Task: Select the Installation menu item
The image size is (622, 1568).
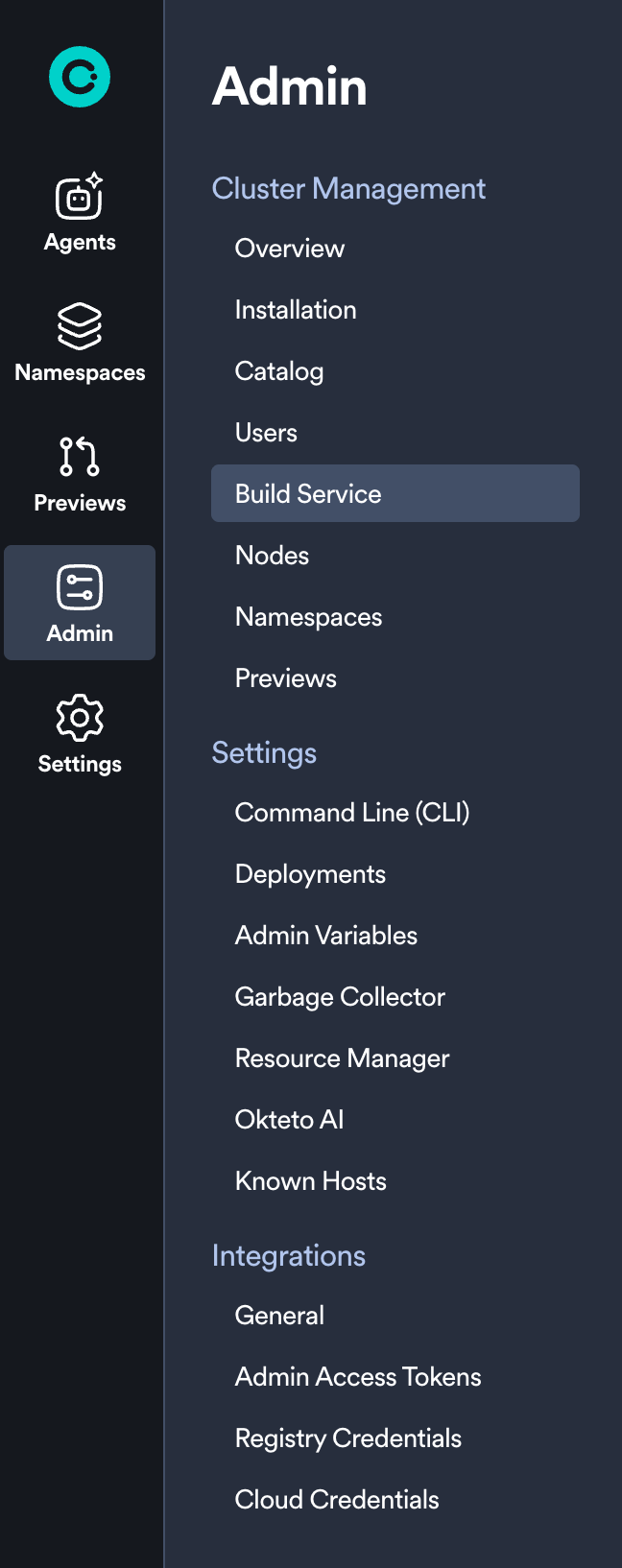Action: coord(296,309)
